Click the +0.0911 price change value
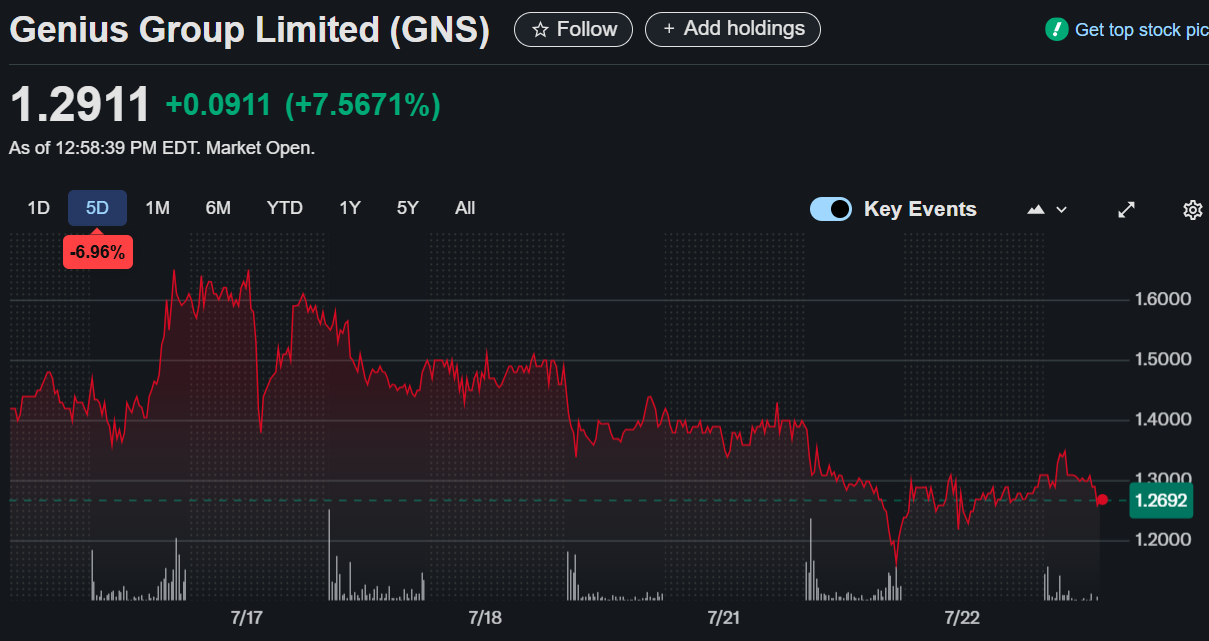 pyautogui.click(x=218, y=105)
